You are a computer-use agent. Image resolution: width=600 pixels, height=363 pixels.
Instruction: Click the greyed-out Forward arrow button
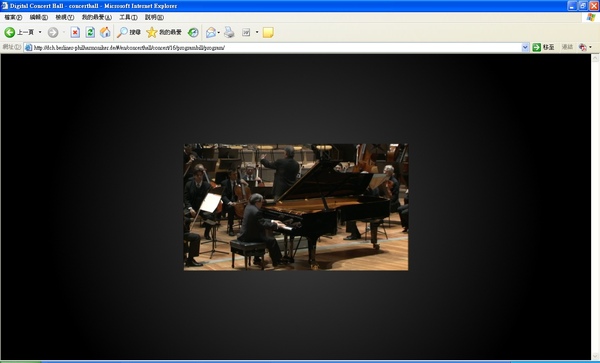pyautogui.click(x=53, y=33)
